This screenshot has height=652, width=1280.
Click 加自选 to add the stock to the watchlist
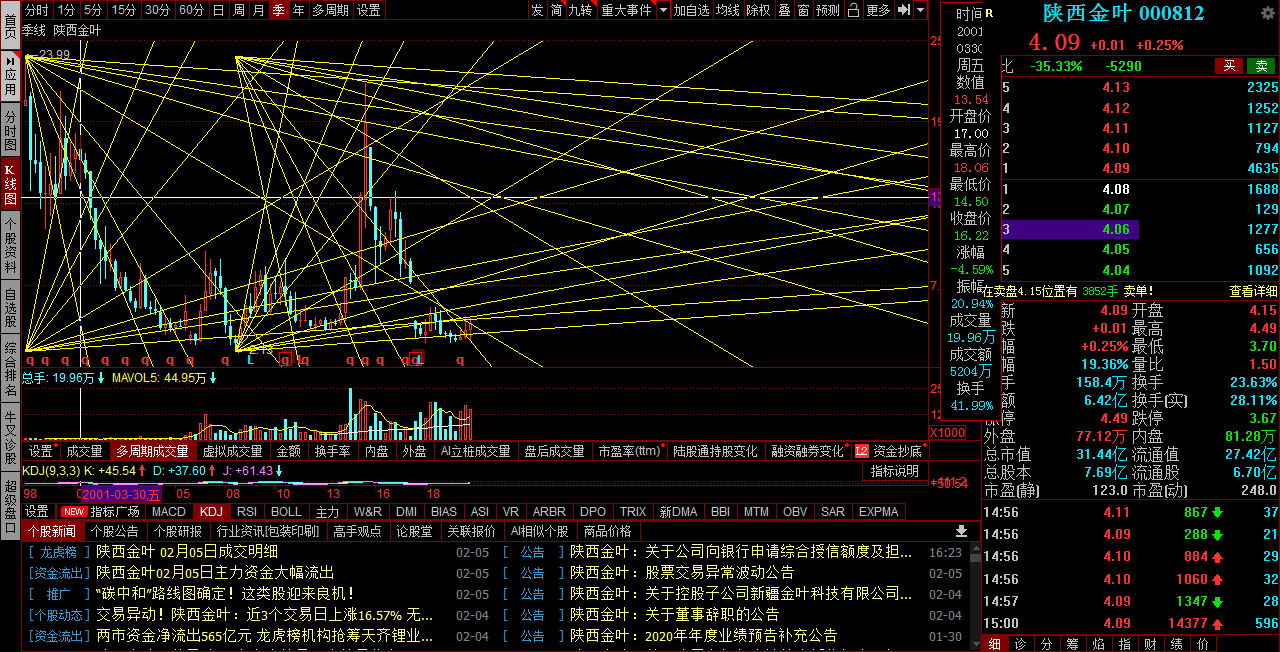(691, 10)
